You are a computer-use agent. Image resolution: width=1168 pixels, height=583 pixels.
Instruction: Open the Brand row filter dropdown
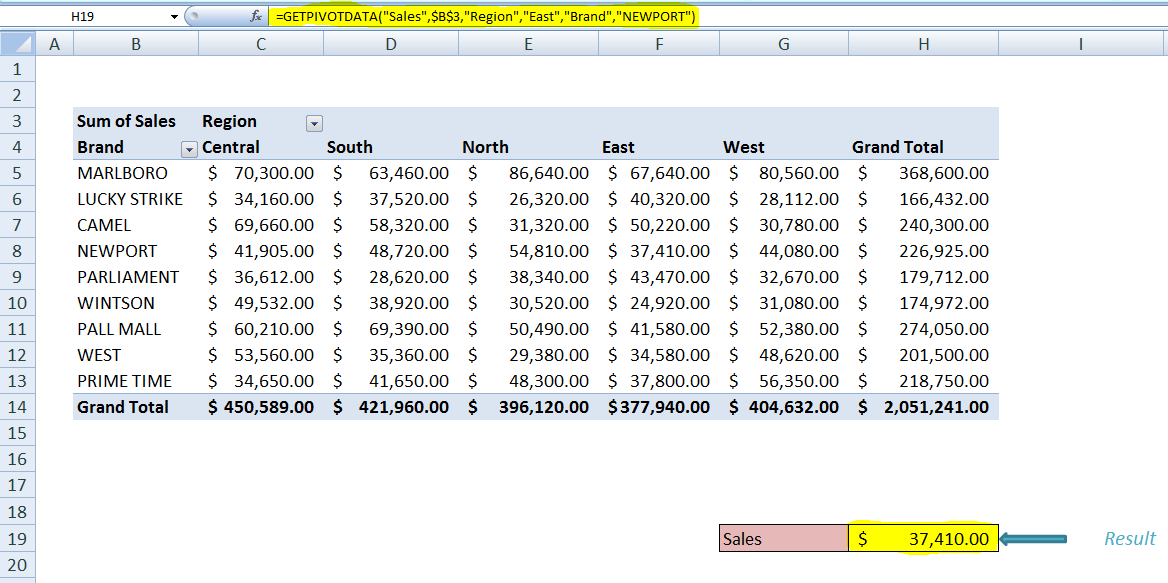click(x=189, y=150)
